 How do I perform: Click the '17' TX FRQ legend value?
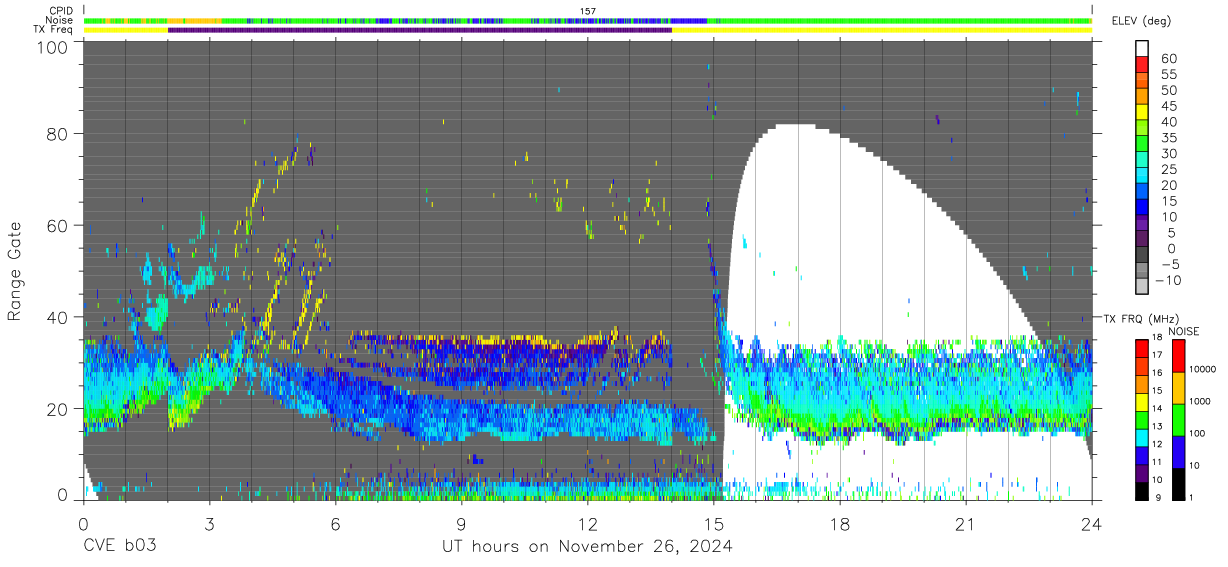point(1157,355)
